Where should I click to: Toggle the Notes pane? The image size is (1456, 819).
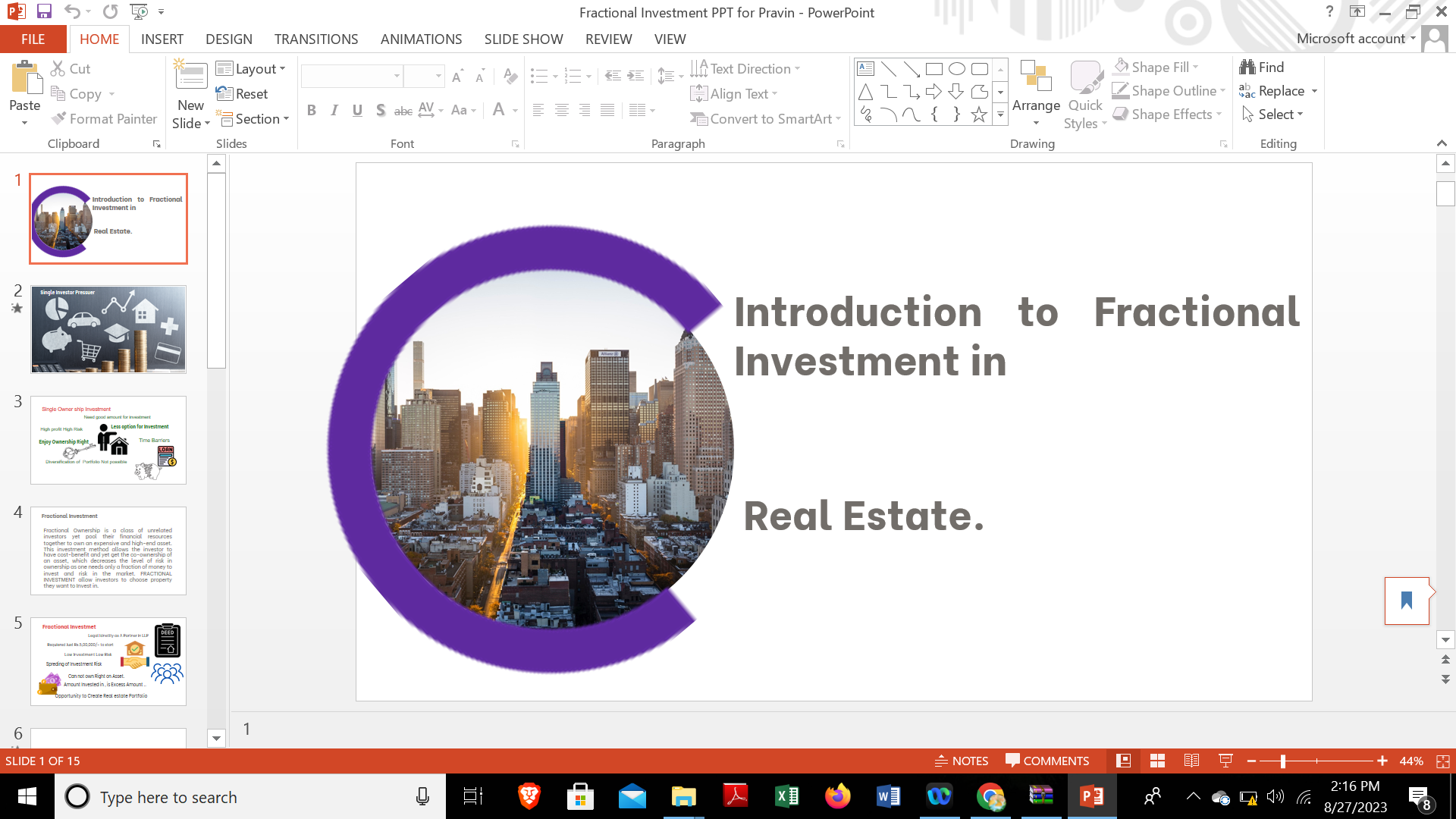[962, 761]
